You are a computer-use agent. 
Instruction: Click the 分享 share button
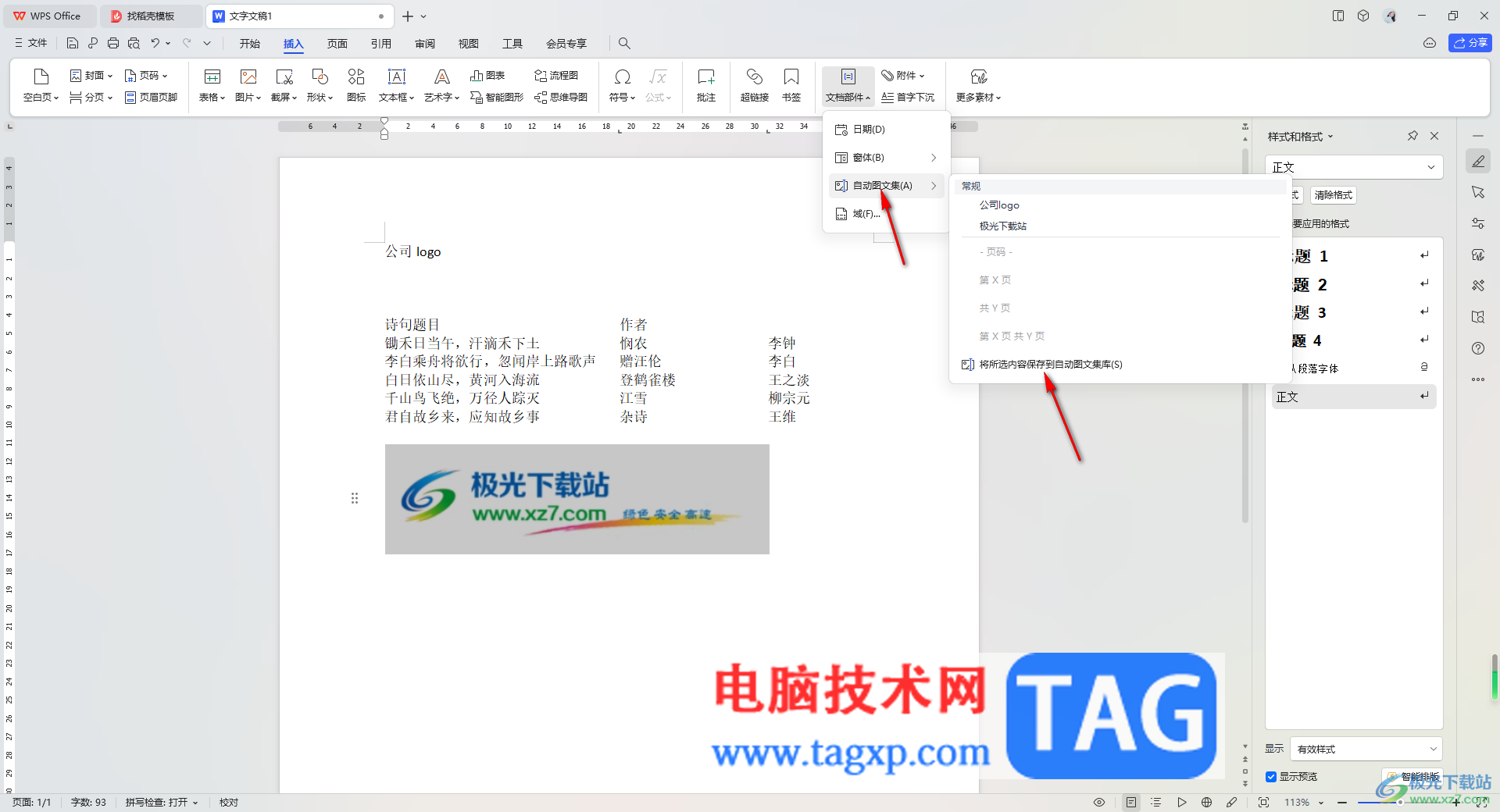[x=1470, y=43]
